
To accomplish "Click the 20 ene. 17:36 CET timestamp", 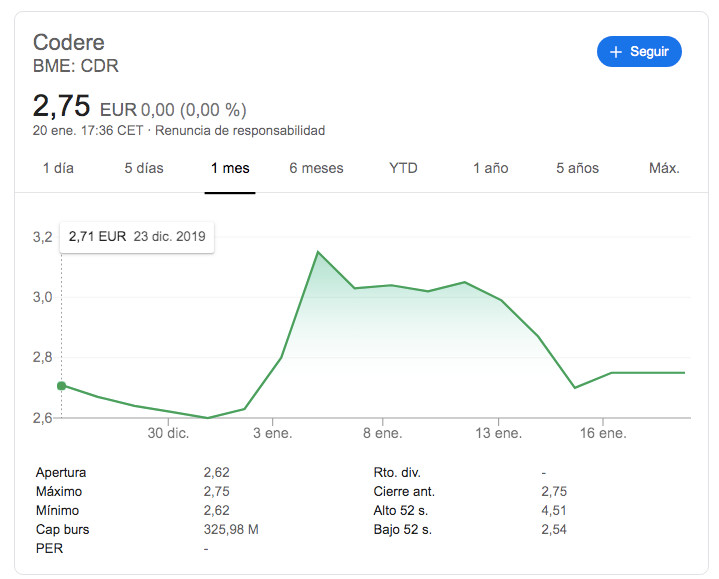I will (88, 131).
